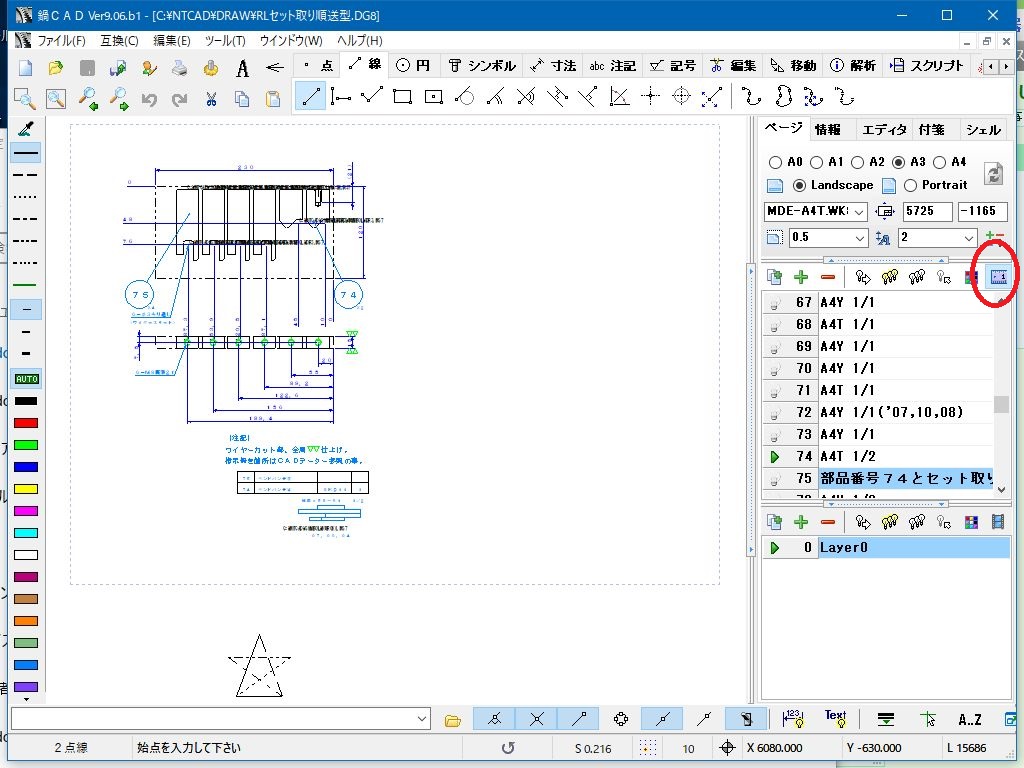Remove layer with the red minus icon
Image resolution: width=1024 pixels, height=768 pixels.
828,522
